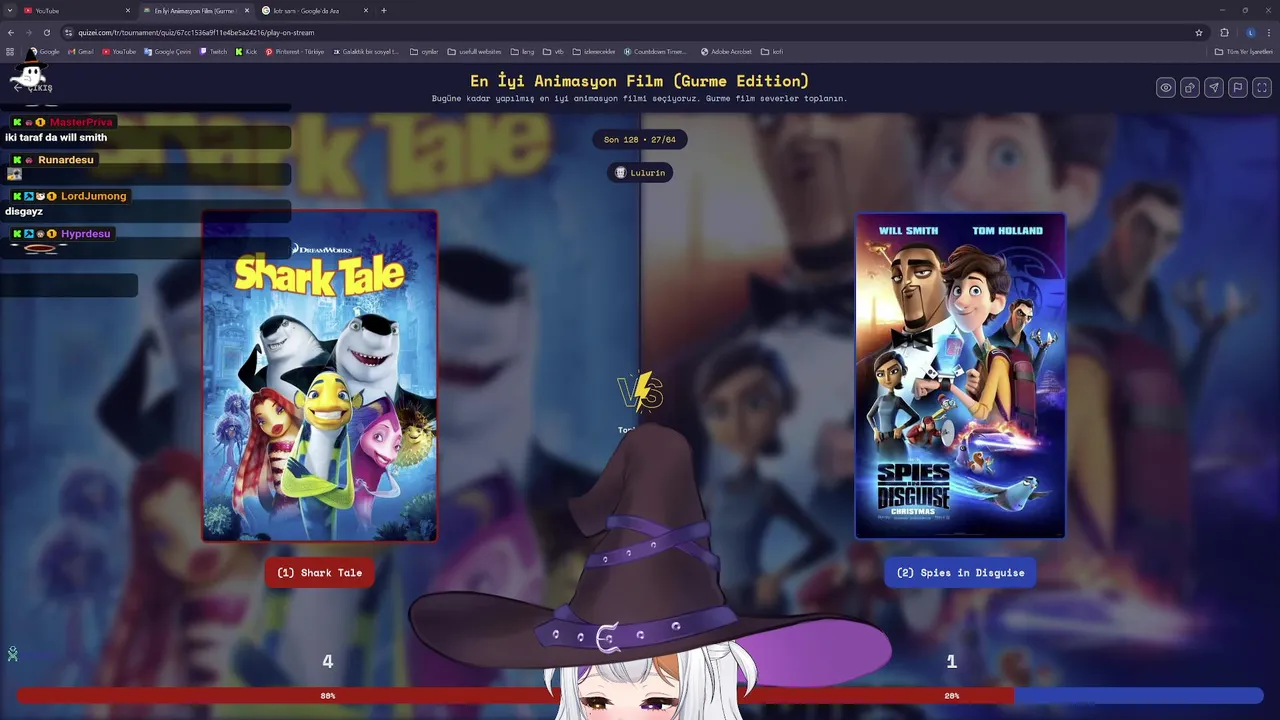Expand the oyınlar bookmark folder
The height and width of the screenshot is (720, 1280).
pos(424,52)
